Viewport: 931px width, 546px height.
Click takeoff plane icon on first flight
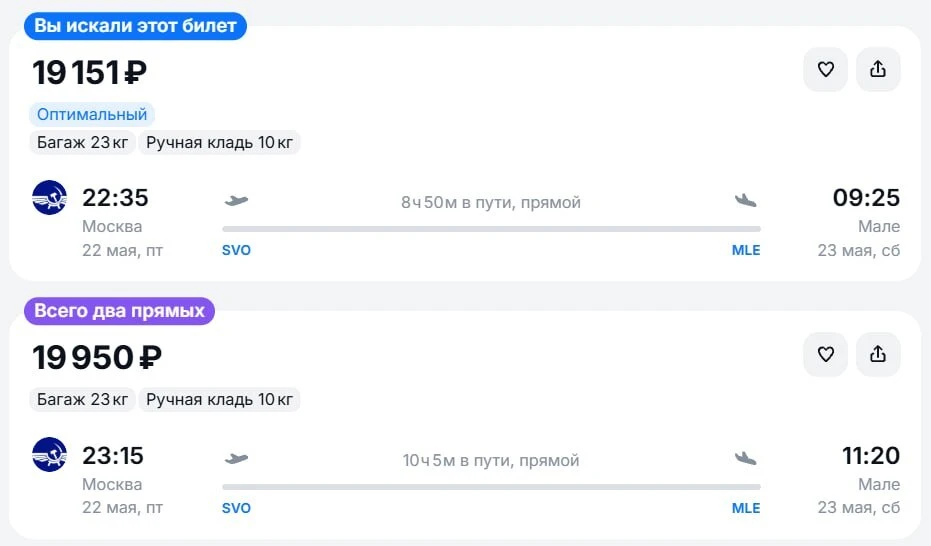[x=236, y=201]
